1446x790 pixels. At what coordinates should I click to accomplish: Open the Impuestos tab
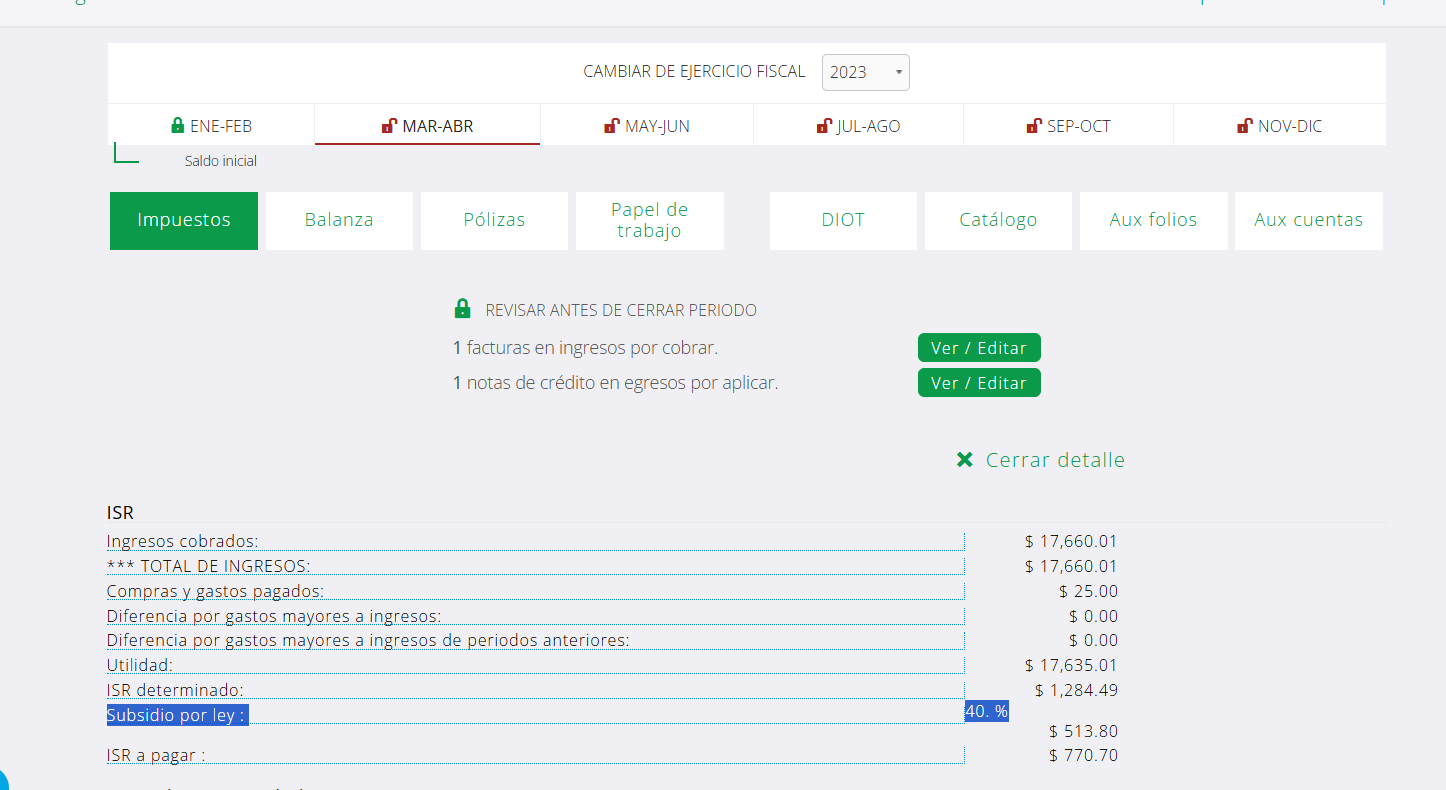click(x=184, y=220)
